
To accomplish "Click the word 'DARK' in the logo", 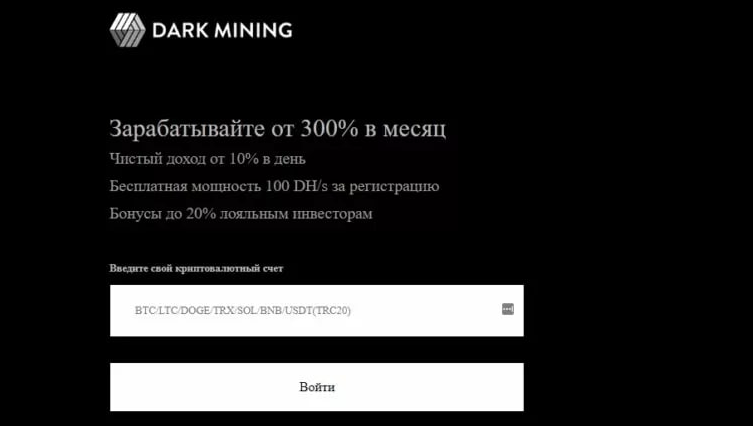I will coord(177,30).
